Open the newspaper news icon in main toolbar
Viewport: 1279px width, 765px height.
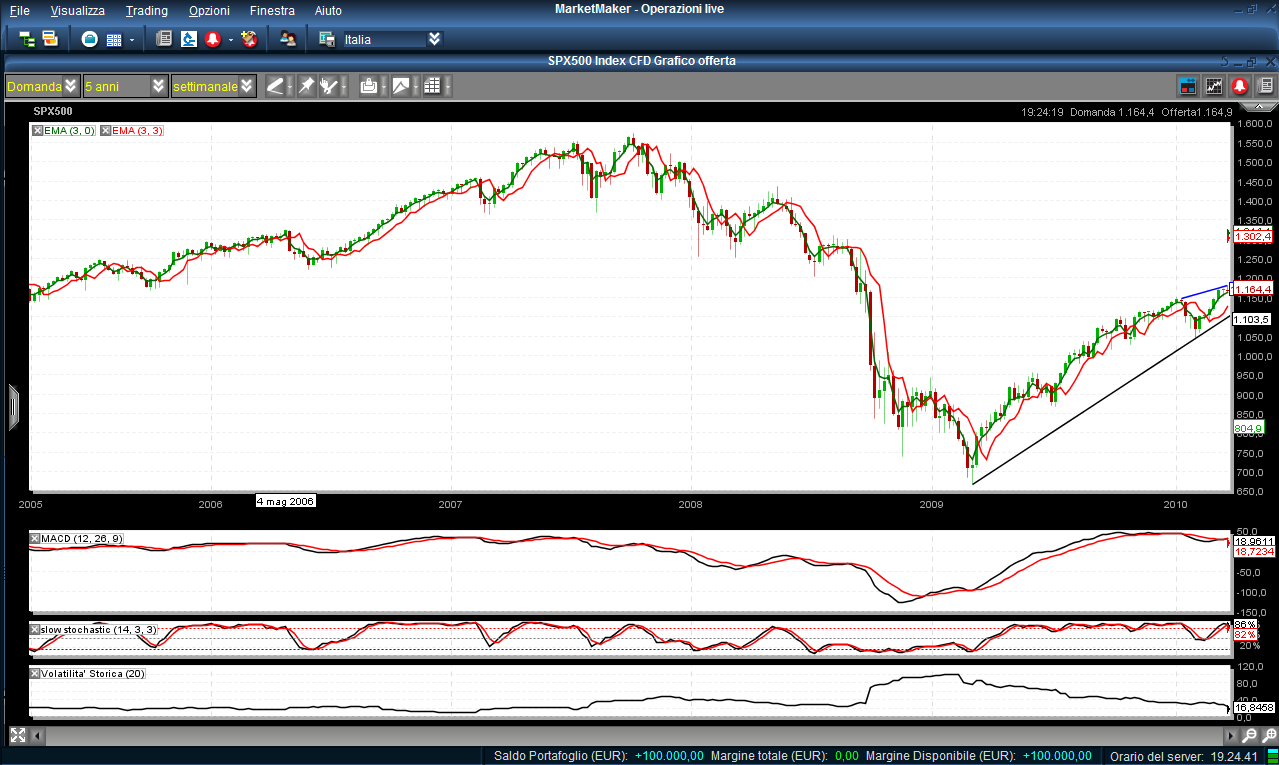[164, 39]
